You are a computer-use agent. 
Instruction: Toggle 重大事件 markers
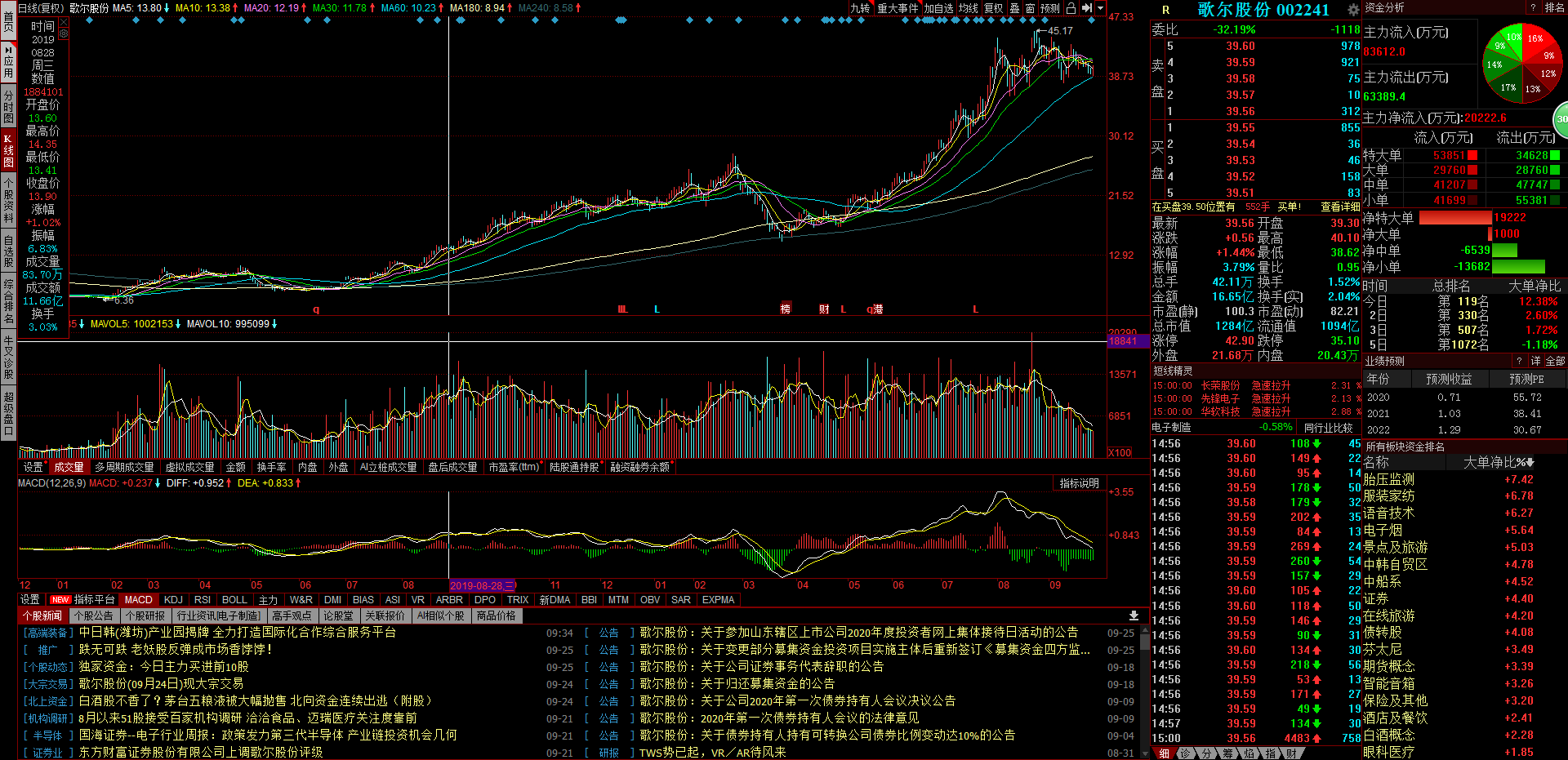898,8
